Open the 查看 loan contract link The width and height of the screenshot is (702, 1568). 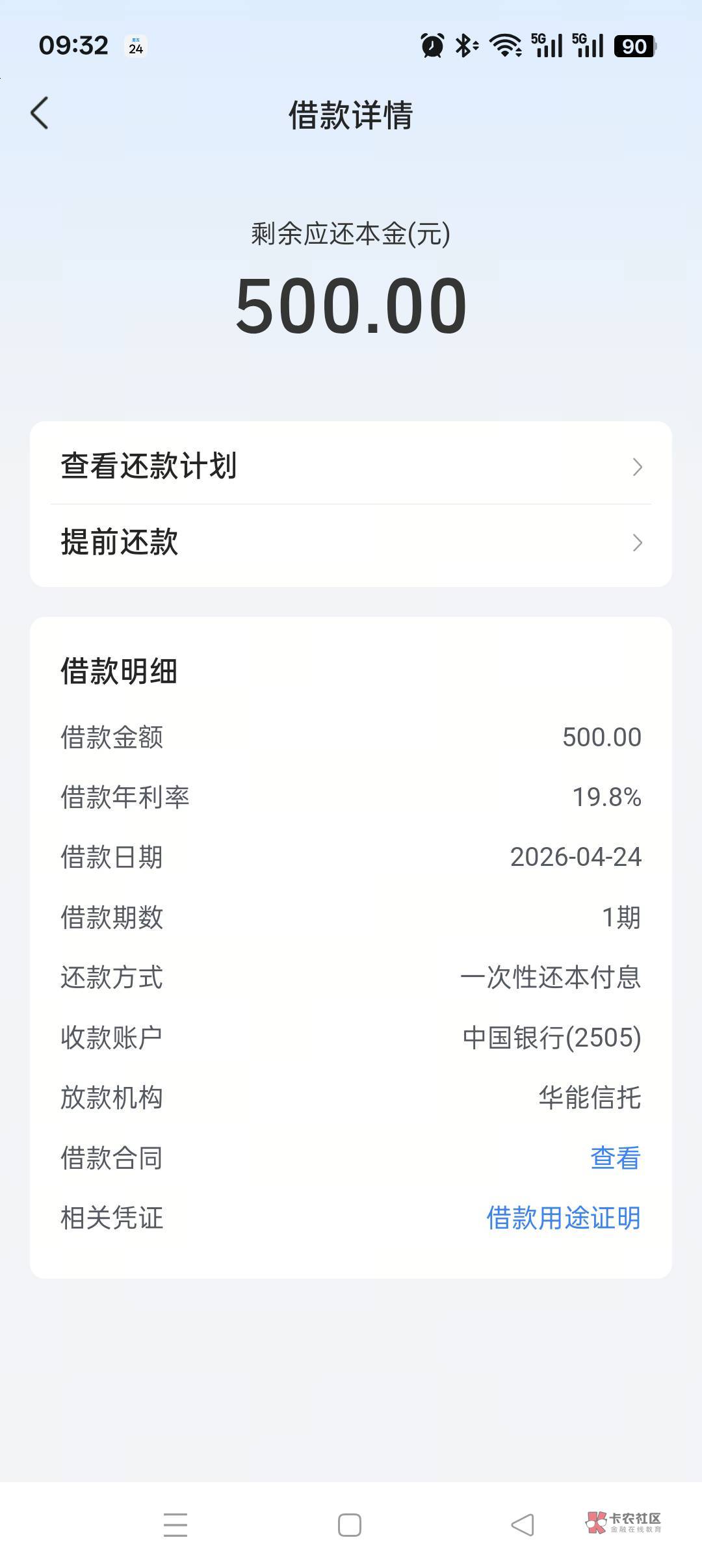pyautogui.click(x=615, y=1158)
